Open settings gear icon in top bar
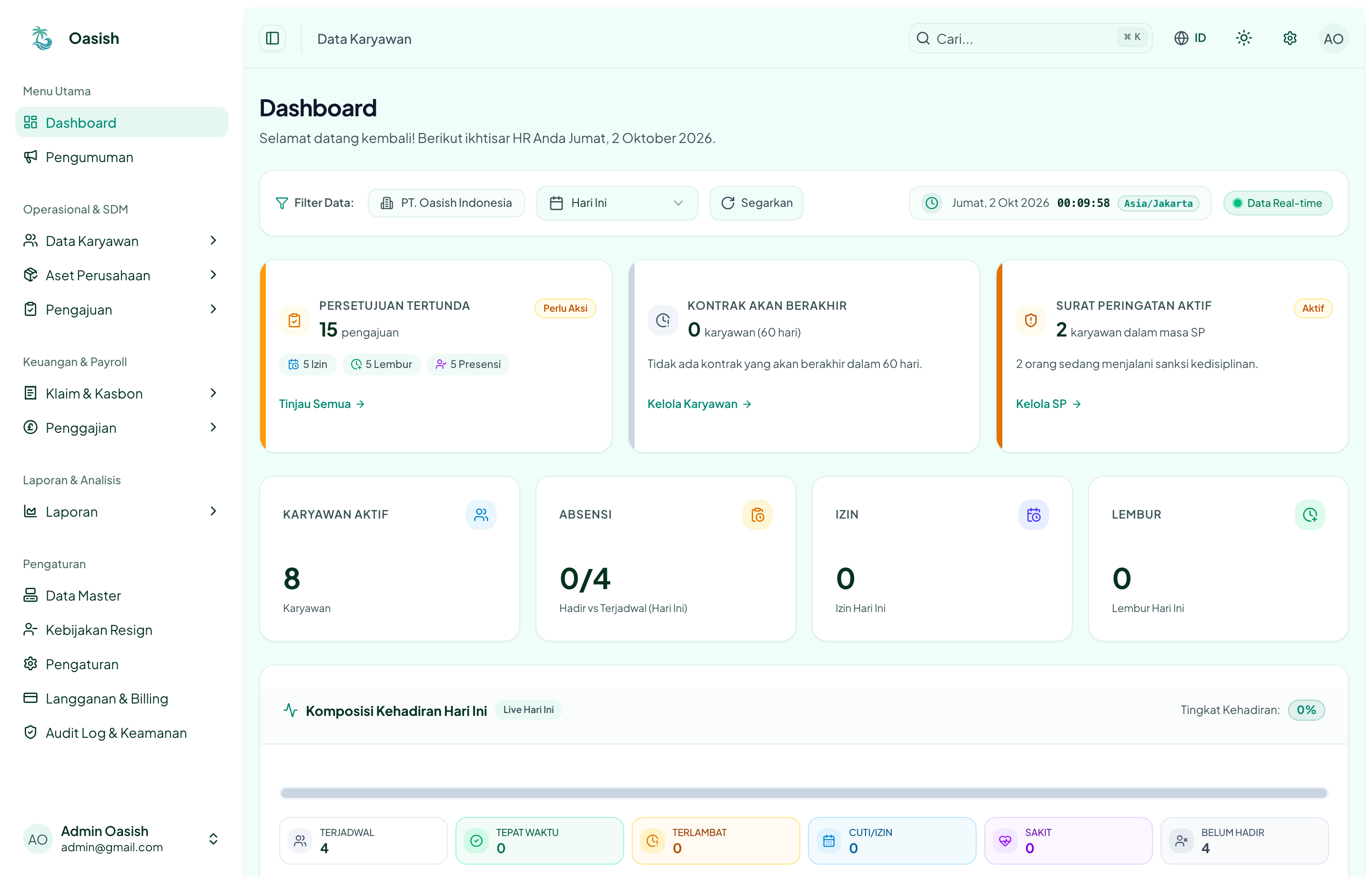This screenshot has width=1372, height=877. coord(1290,38)
